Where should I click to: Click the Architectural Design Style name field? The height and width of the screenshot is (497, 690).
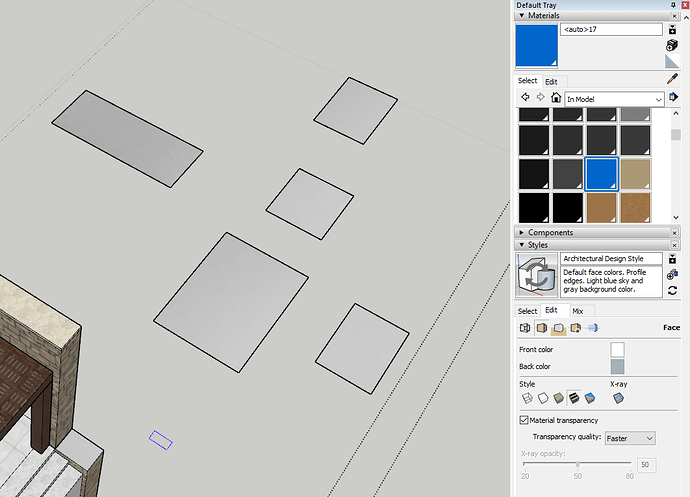(x=611, y=258)
